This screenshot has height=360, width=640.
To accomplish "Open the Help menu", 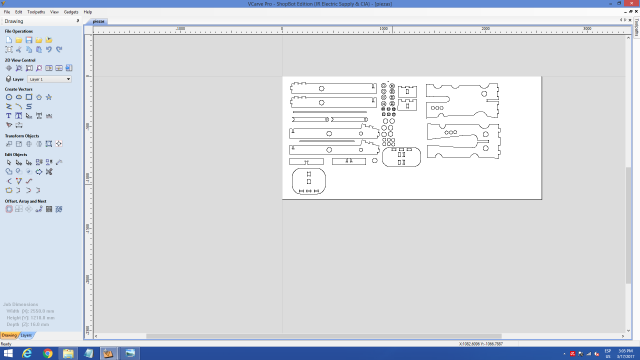I will (88, 12).
